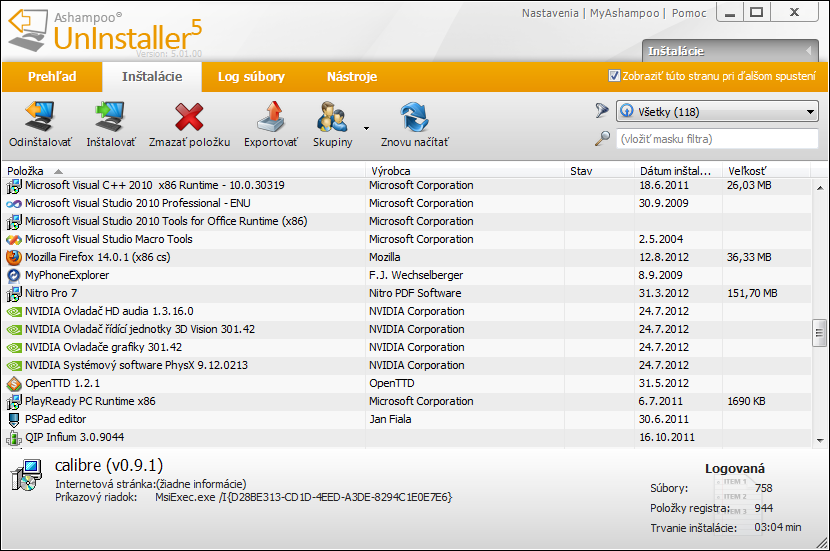Click the Visual C++ 2010 x86 Runtime icon
The width and height of the screenshot is (830, 551).
(x=14, y=186)
